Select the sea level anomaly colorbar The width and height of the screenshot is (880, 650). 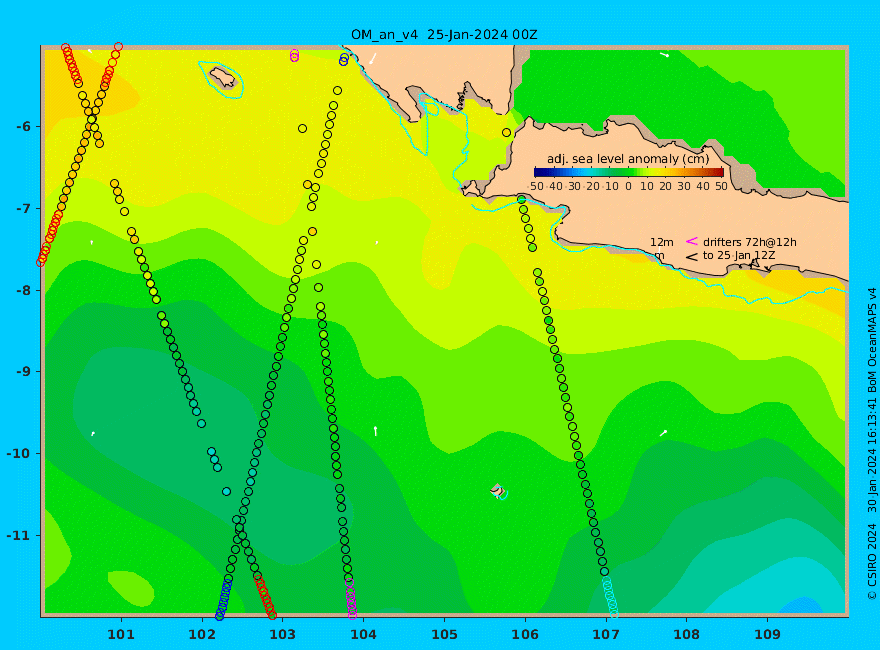click(629, 172)
